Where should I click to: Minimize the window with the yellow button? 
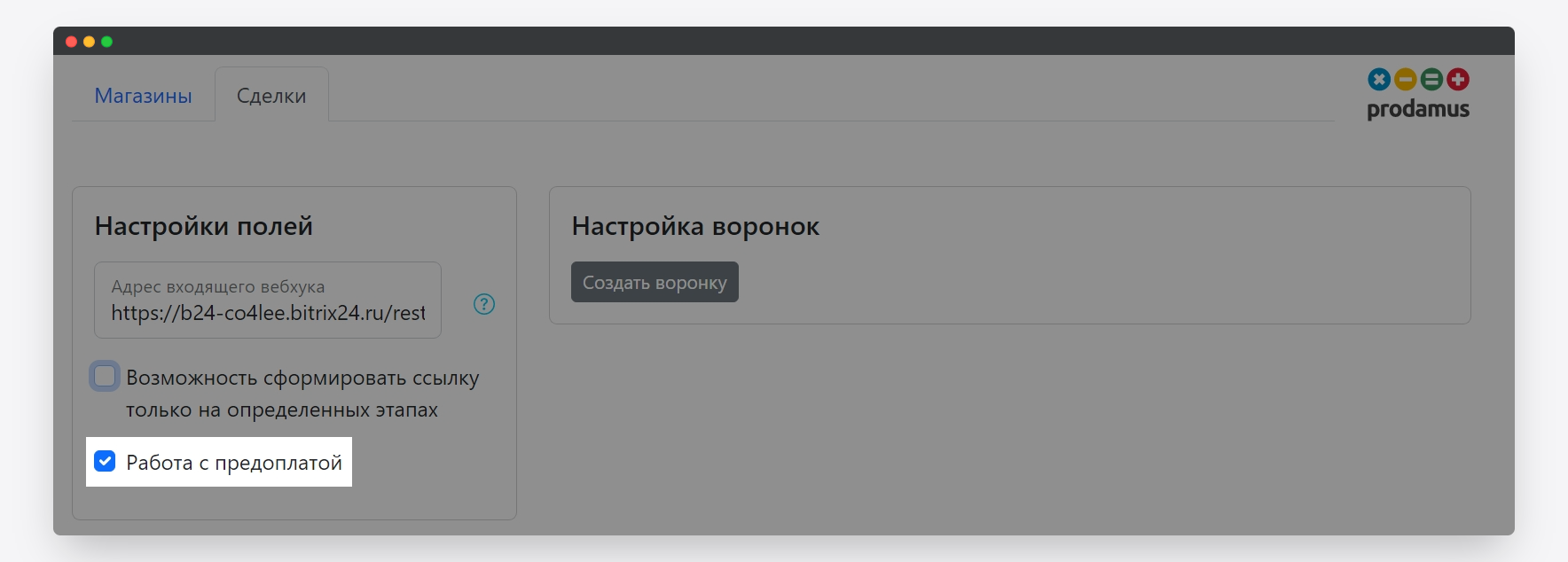pyautogui.click(x=89, y=42)
